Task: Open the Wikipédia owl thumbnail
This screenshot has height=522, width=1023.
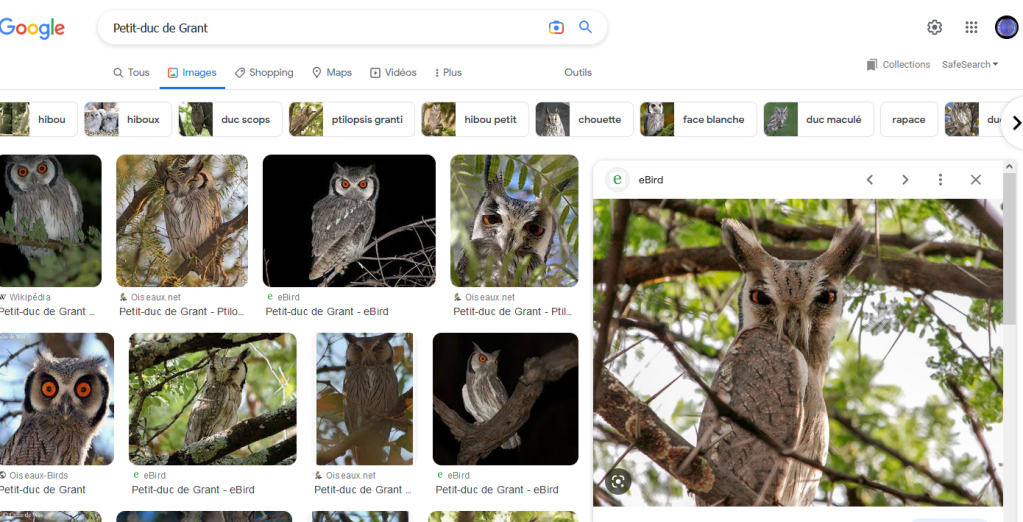Action: point(50,220)
